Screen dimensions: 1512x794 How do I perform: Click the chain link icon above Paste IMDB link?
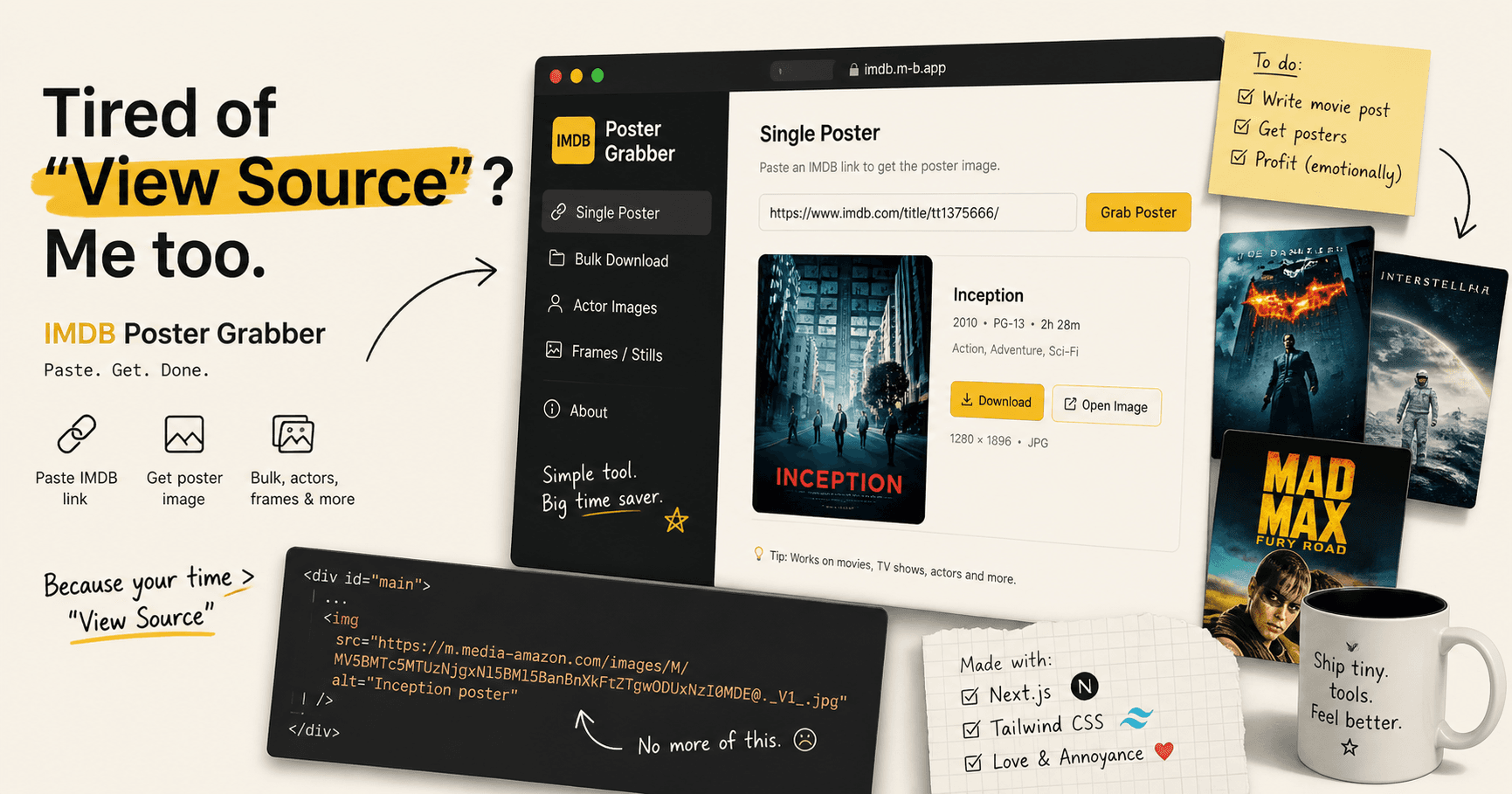point(77,434)
